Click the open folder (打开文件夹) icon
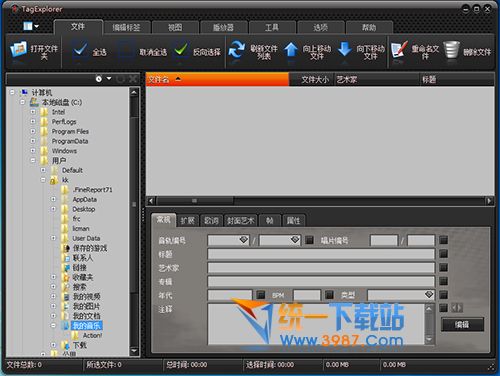Image resolution: width=500 pixels, height=376 pixels. point(18,50)
